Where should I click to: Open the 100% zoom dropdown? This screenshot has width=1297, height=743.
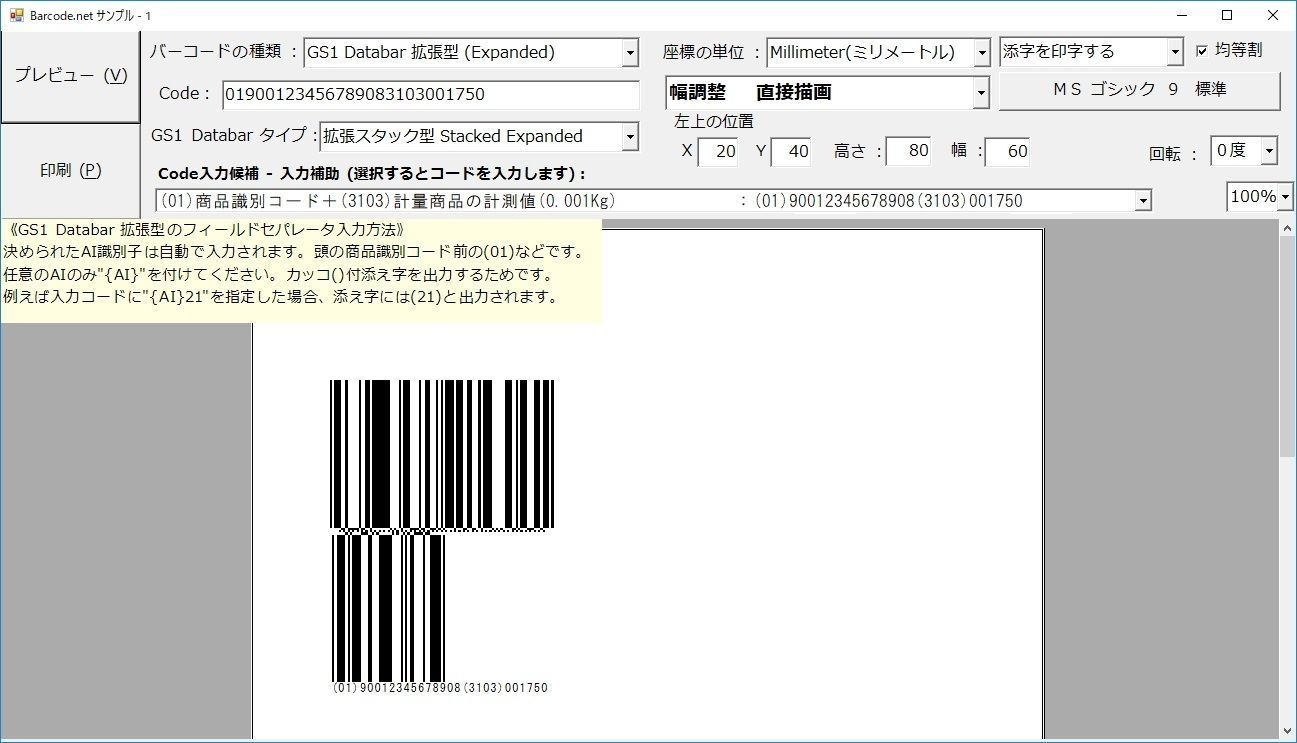[1283, 196]
